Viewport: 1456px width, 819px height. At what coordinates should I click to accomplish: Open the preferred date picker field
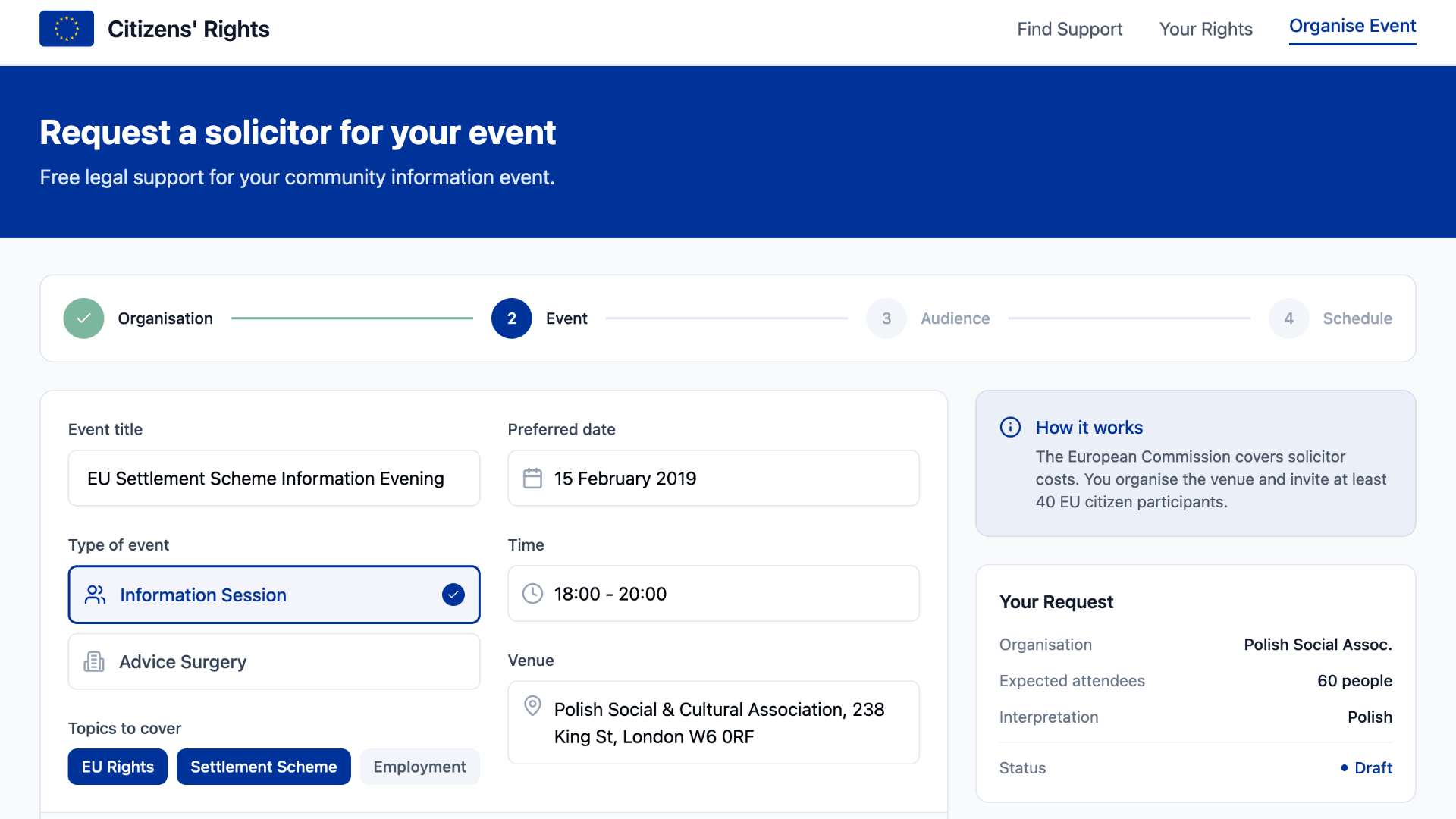(712, 478)
